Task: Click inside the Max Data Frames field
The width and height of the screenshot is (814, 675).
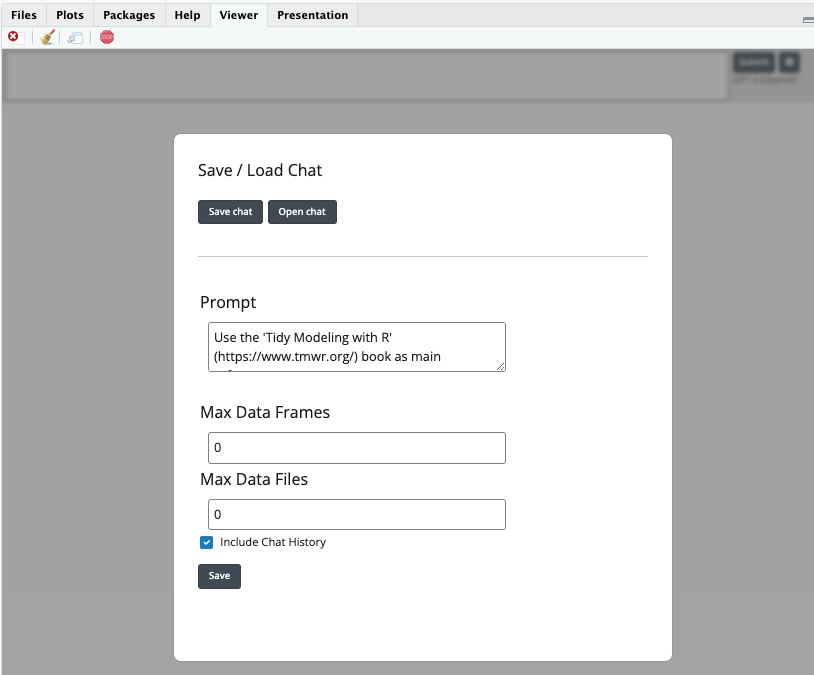Action: point(356,447)
